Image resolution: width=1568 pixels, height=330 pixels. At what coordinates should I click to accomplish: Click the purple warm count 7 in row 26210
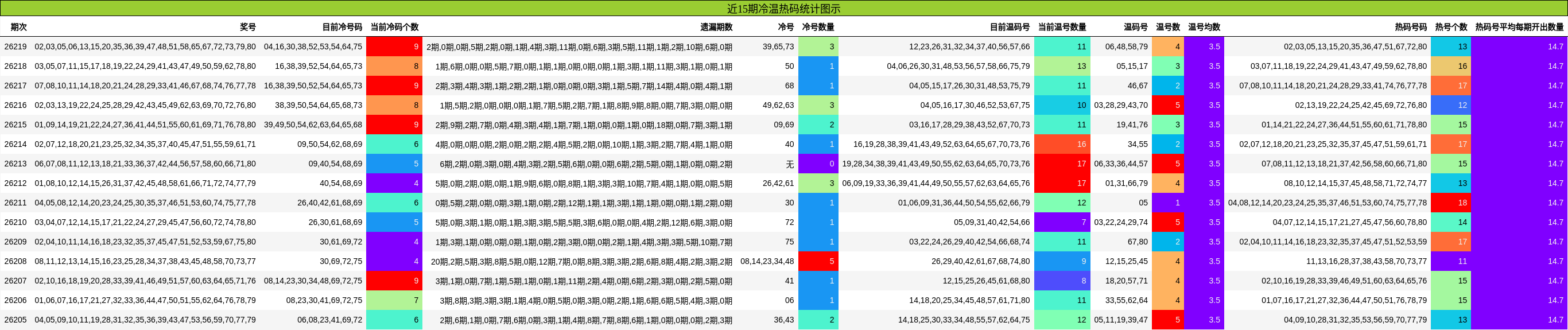click(1062, 222)
